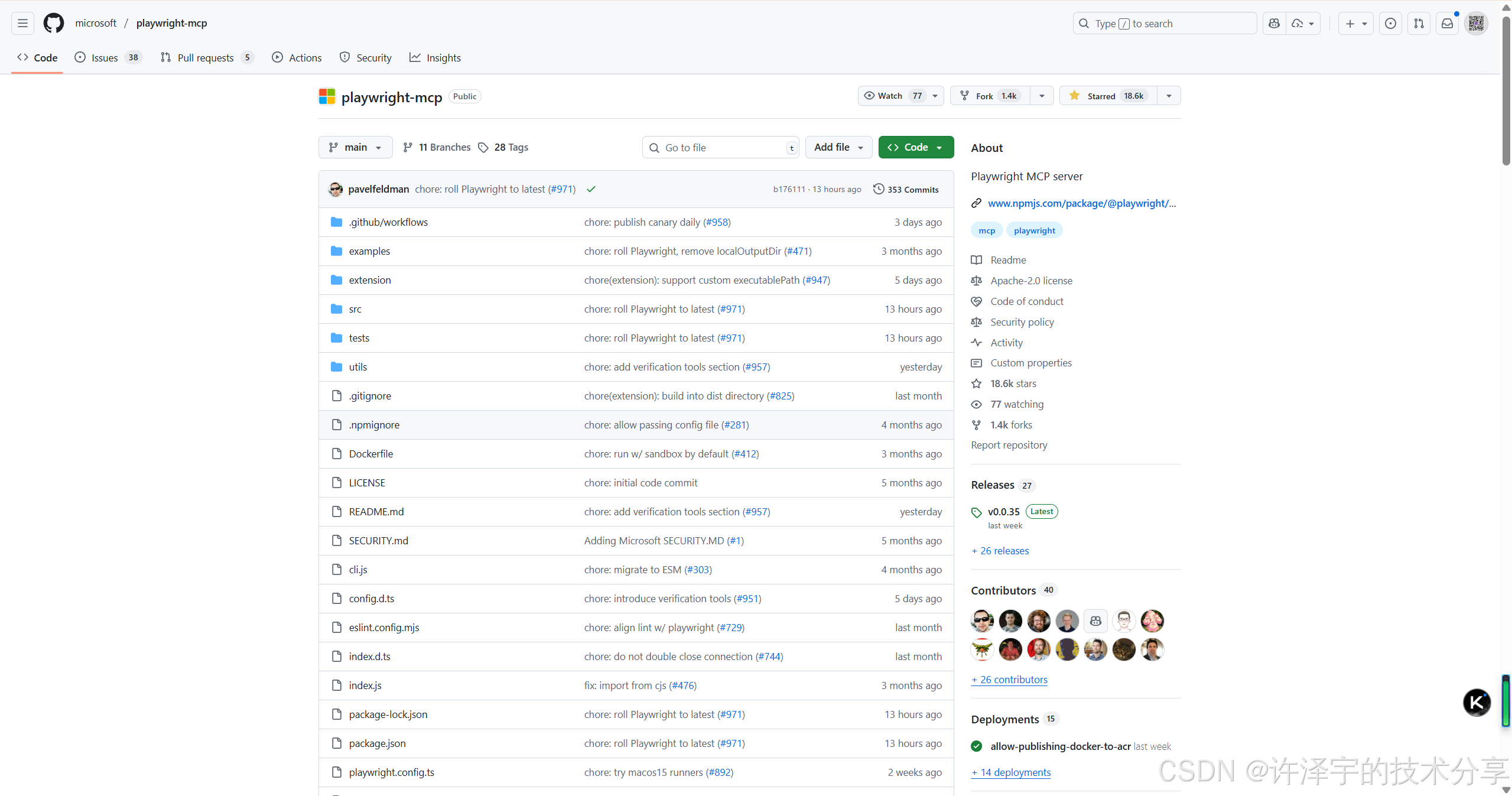Open the Add file dropdown
The image size is (1512, 796).
pos(838,147)
